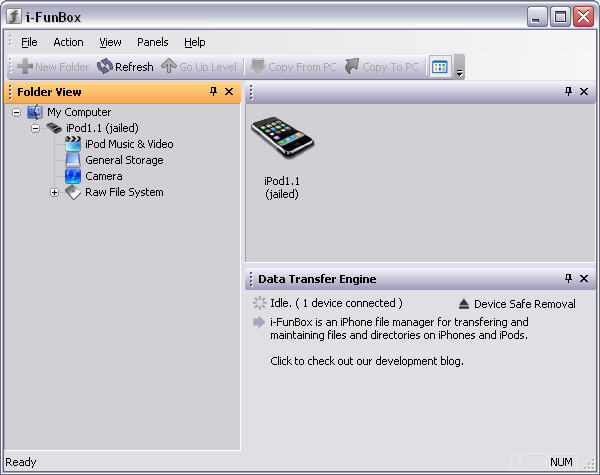Viewport: 600px width, 475px height.
Task: Open the Panels menu
Action: (x=152, y=42)
